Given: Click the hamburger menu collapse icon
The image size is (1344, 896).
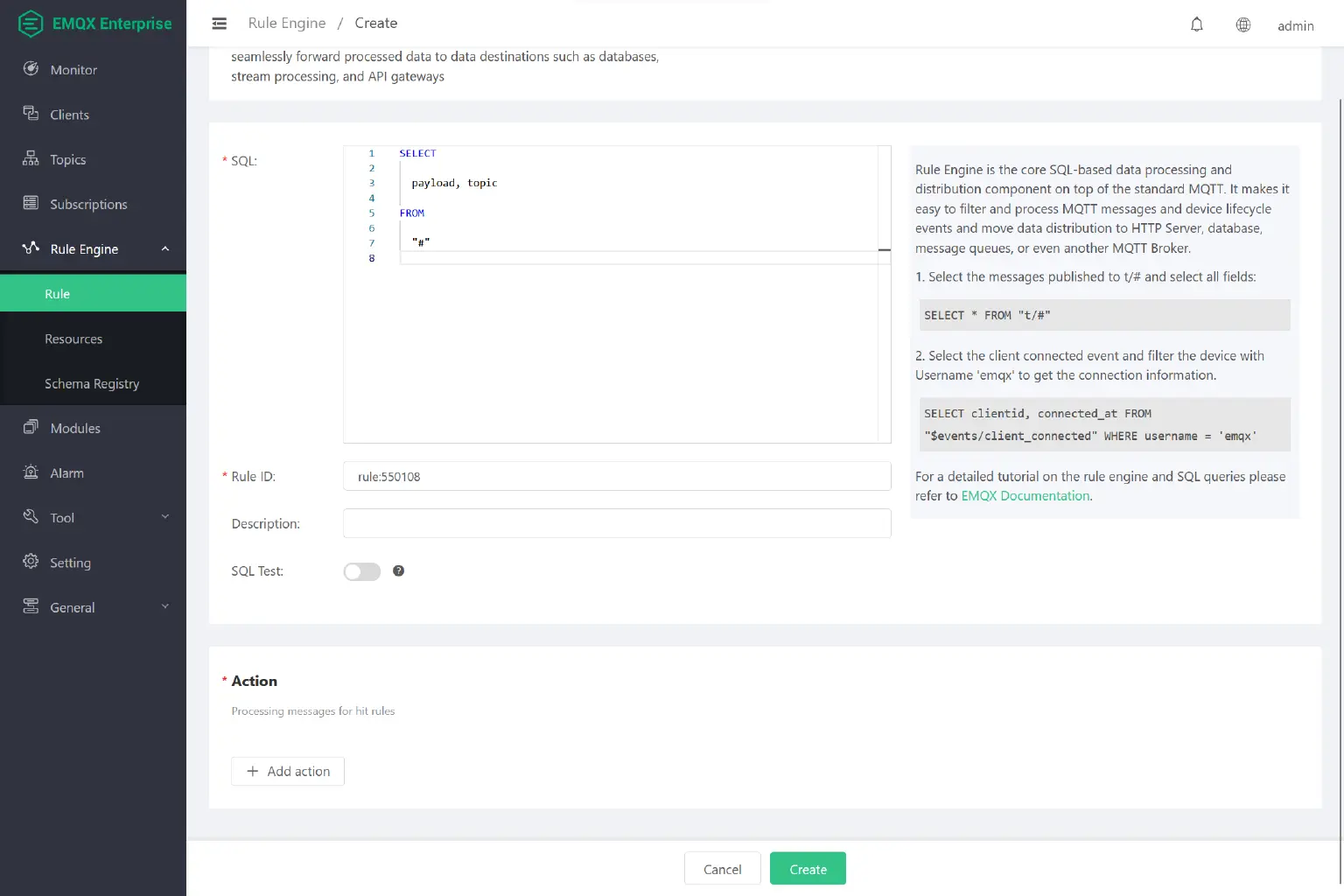Looking at the screenshot, I should coord(220,24).
